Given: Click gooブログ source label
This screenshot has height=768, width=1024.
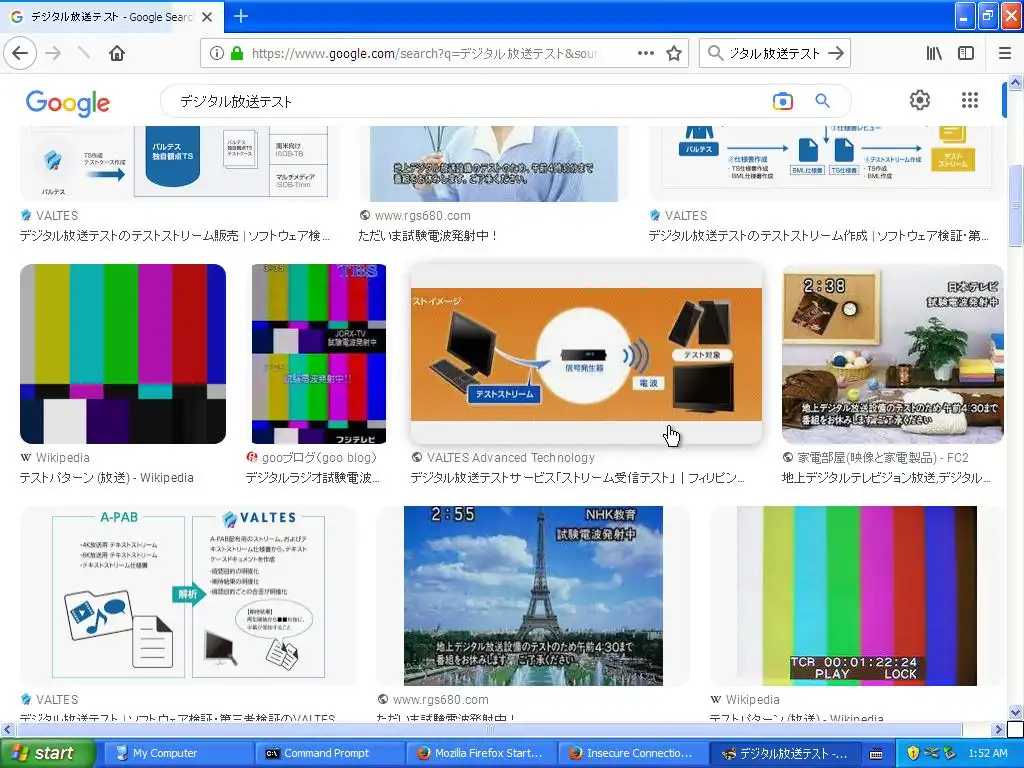Looking at the screenshot, I should tap(319, 458).
